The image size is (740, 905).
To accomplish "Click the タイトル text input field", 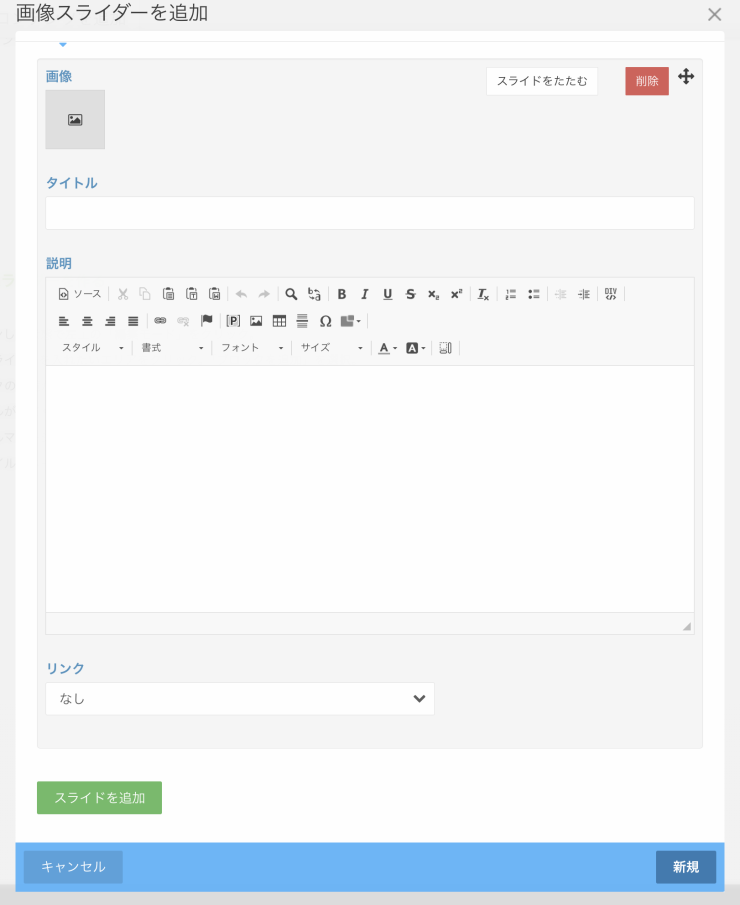I will click(x=370, y=213).
